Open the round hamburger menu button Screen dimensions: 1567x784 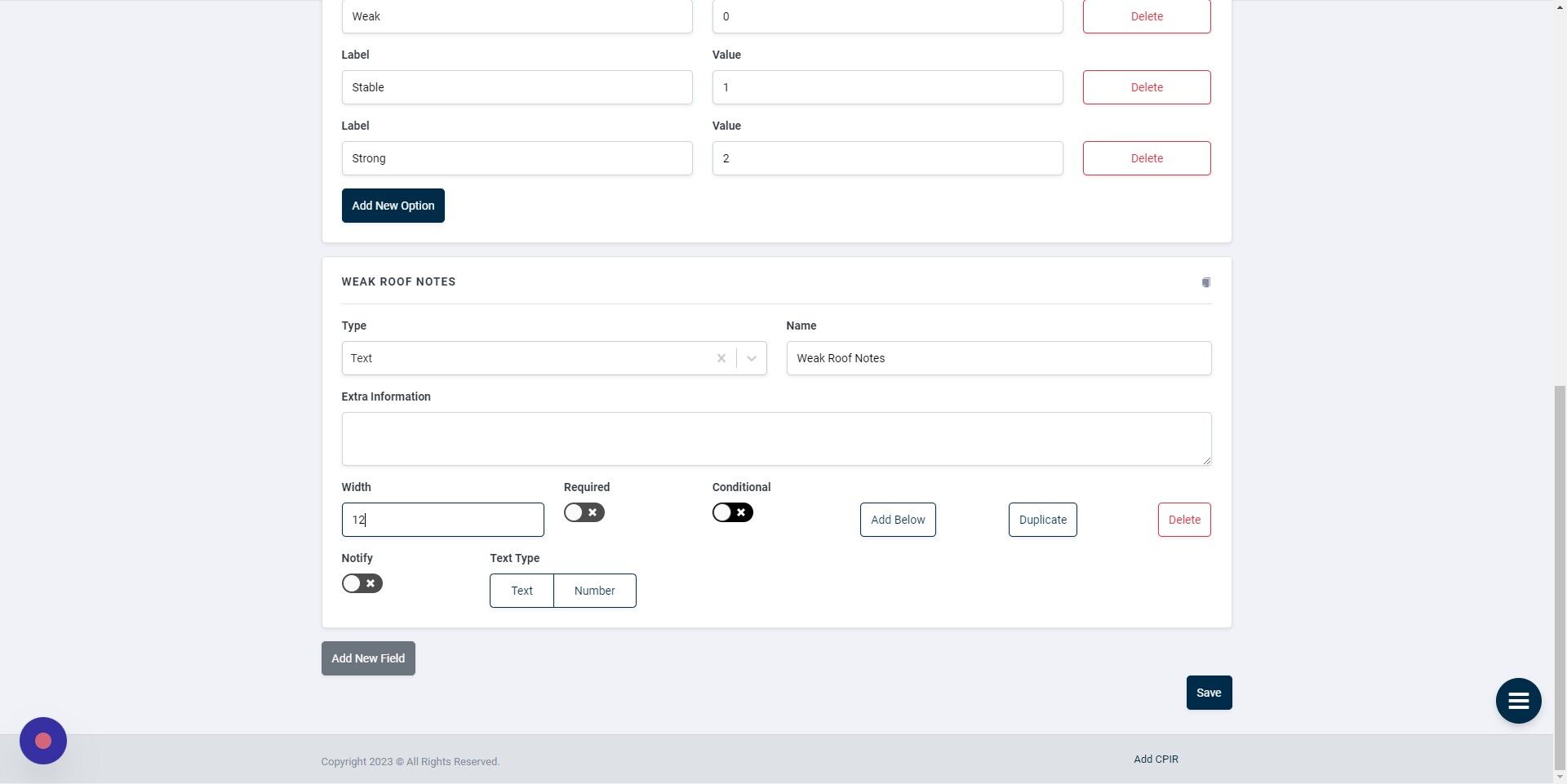tap(1518, 701)
